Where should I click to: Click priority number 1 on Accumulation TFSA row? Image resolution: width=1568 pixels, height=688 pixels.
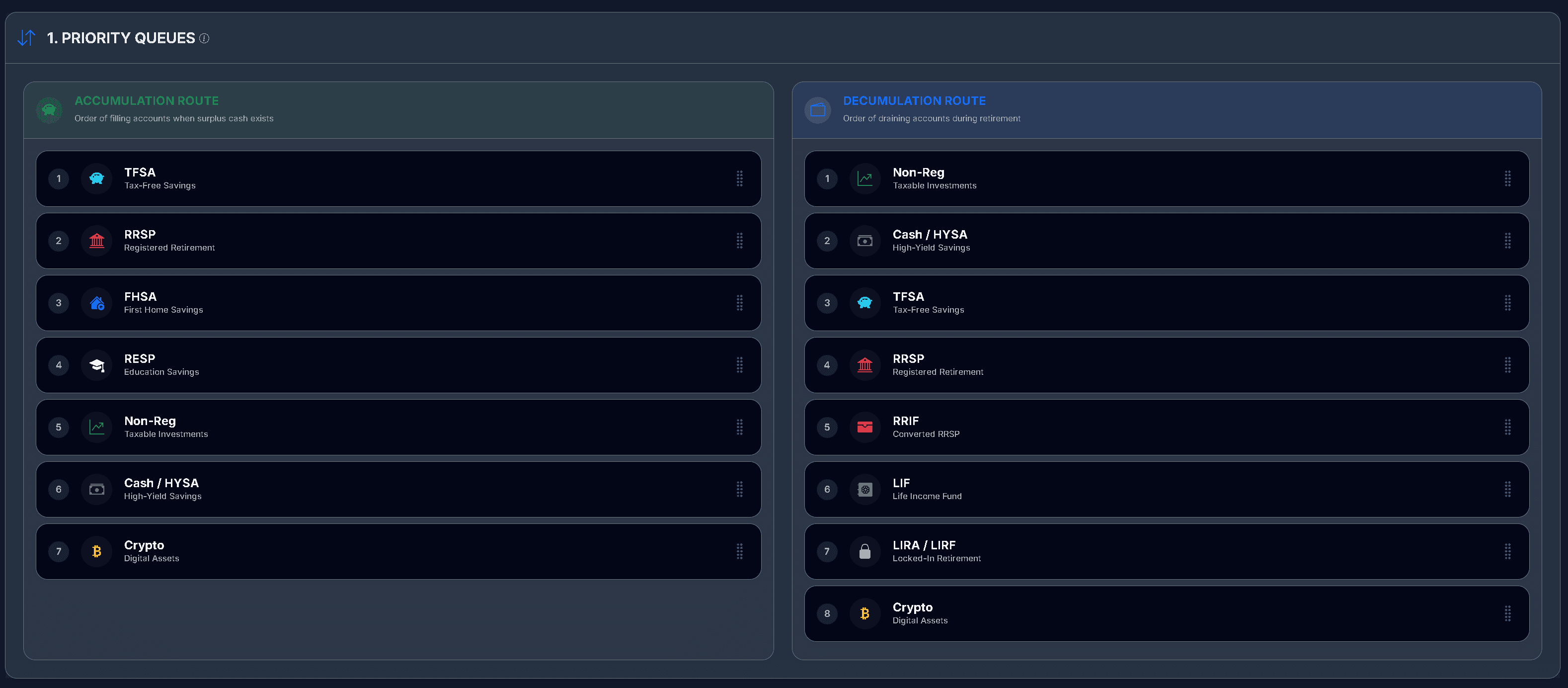[59, 178]
